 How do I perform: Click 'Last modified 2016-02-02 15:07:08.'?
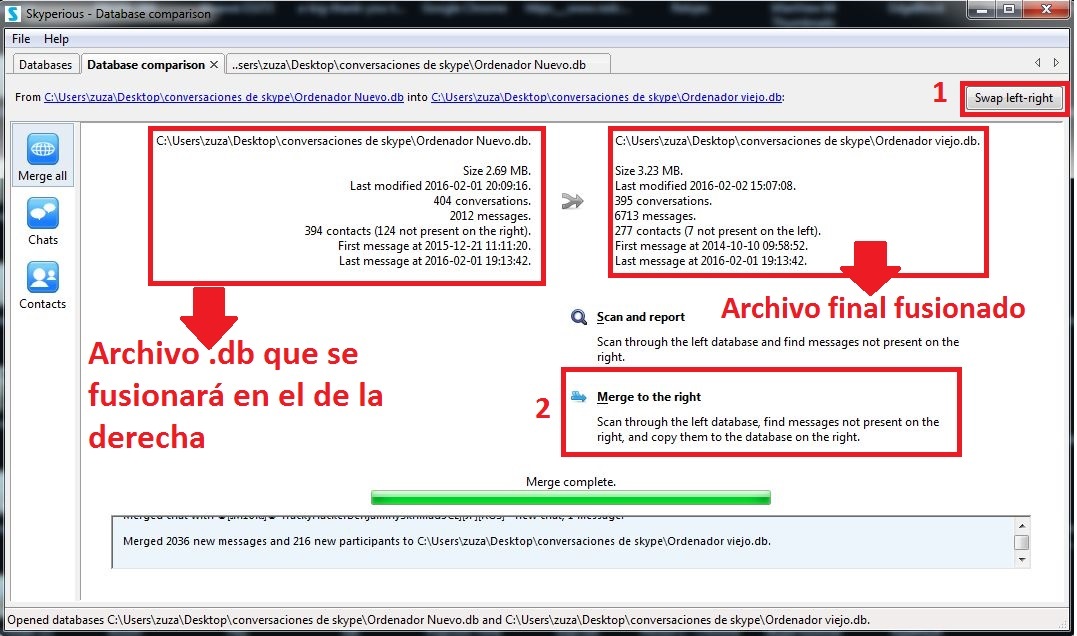point(705,185)
